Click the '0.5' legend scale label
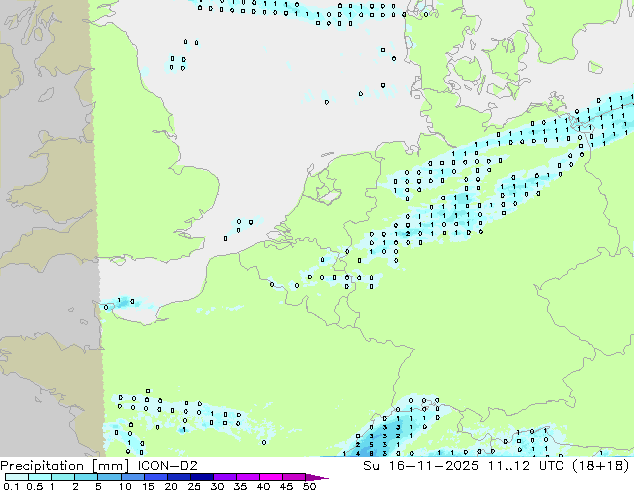 (x=35, y=486)
